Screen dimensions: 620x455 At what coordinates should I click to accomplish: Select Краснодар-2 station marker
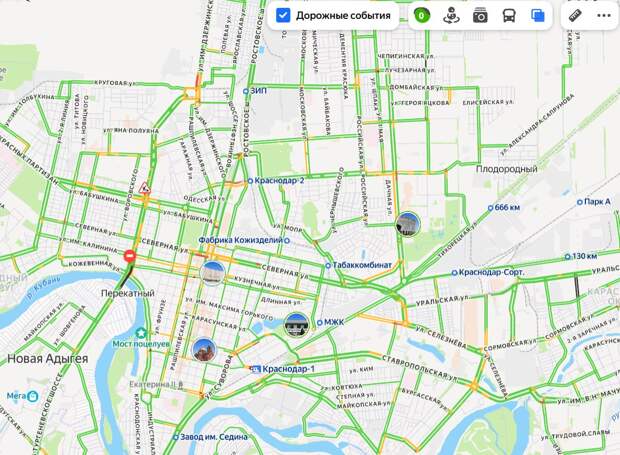click(x=250, y=181)
